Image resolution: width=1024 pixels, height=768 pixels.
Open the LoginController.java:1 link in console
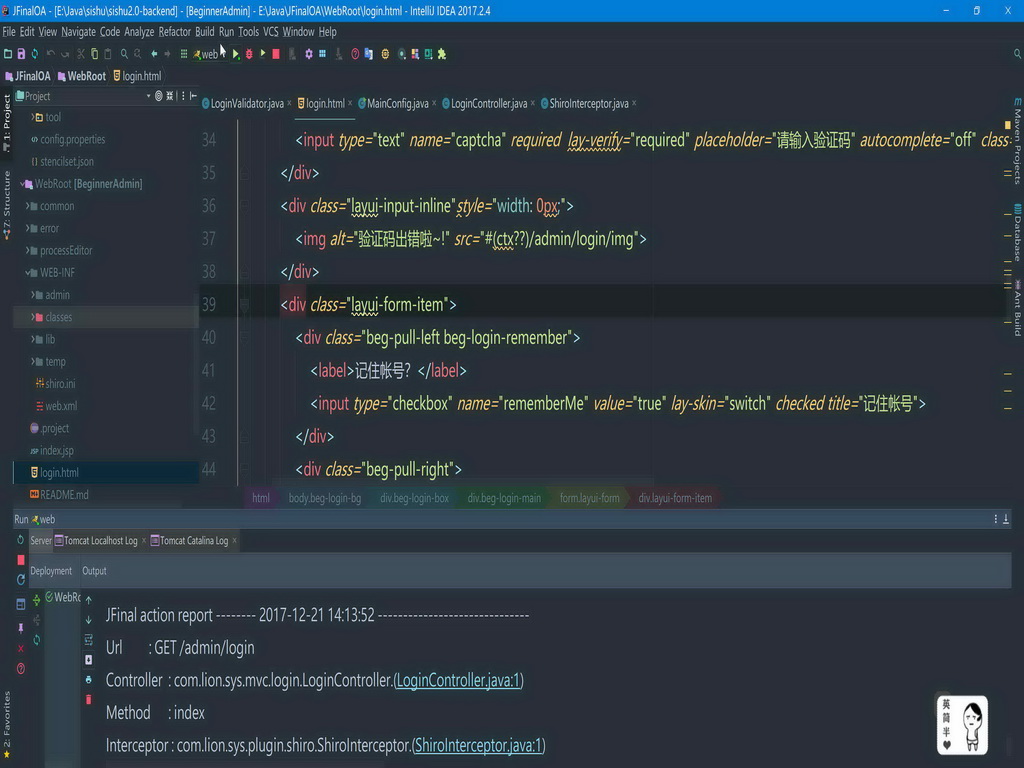pos(458,680)
